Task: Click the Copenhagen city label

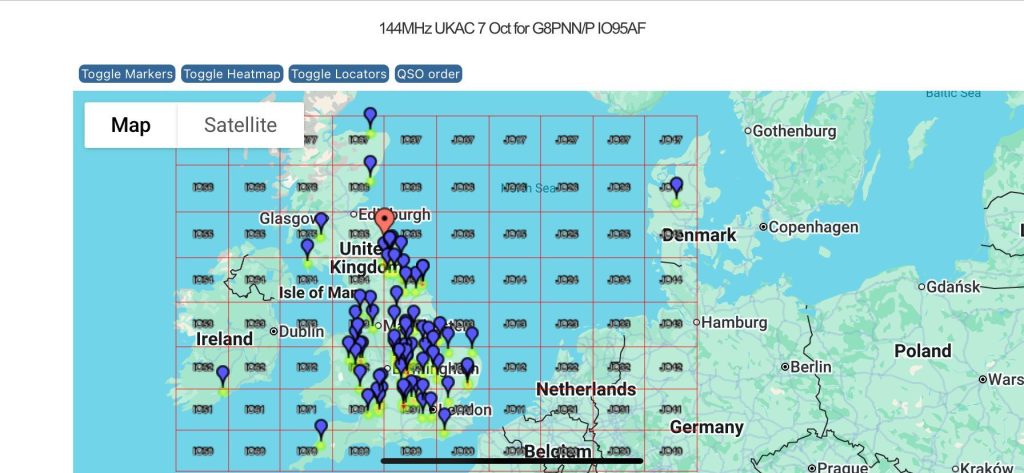Action: point(813,227)
